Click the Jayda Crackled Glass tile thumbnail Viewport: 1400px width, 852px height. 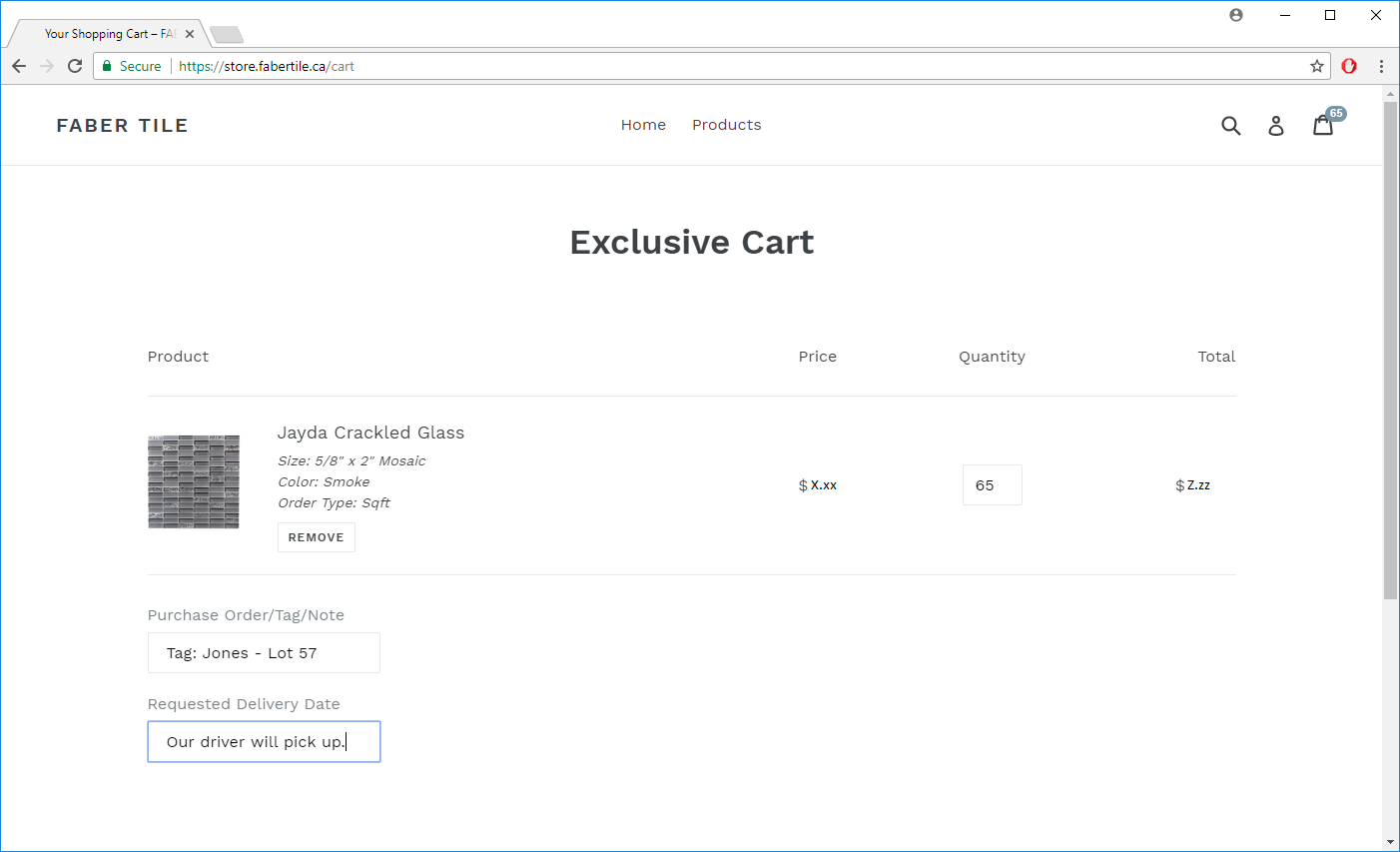click(194, 481)
